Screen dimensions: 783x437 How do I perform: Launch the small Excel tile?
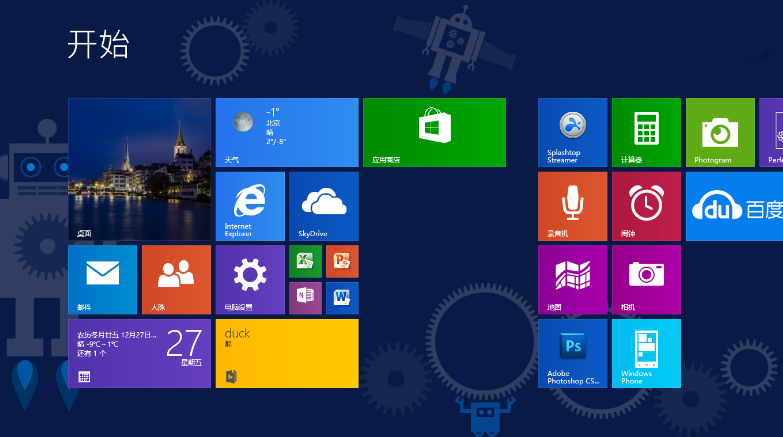pos(305,261)
